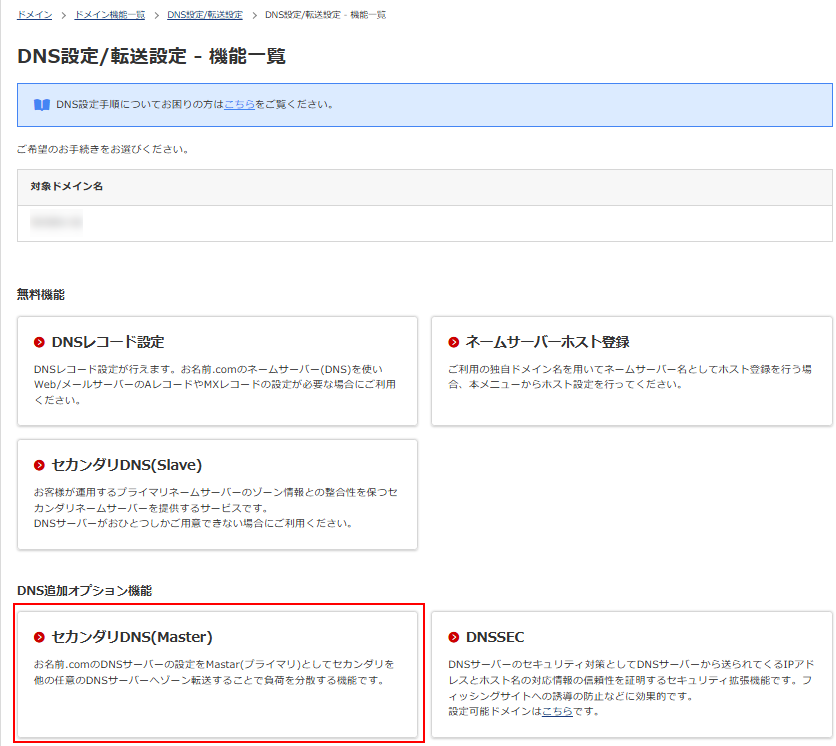Click the red arrow icon beside セカンダリDNS(Master)
The width and height of the screenshot is (836, 746).
tap(40, 637)
